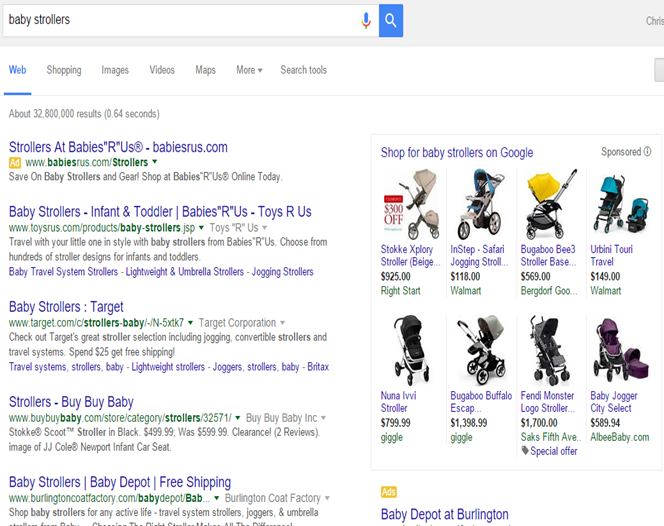This screenshot has width=664, height=526.
Task: Click the InStep Safari jogging stroller image
Action: 480,204
